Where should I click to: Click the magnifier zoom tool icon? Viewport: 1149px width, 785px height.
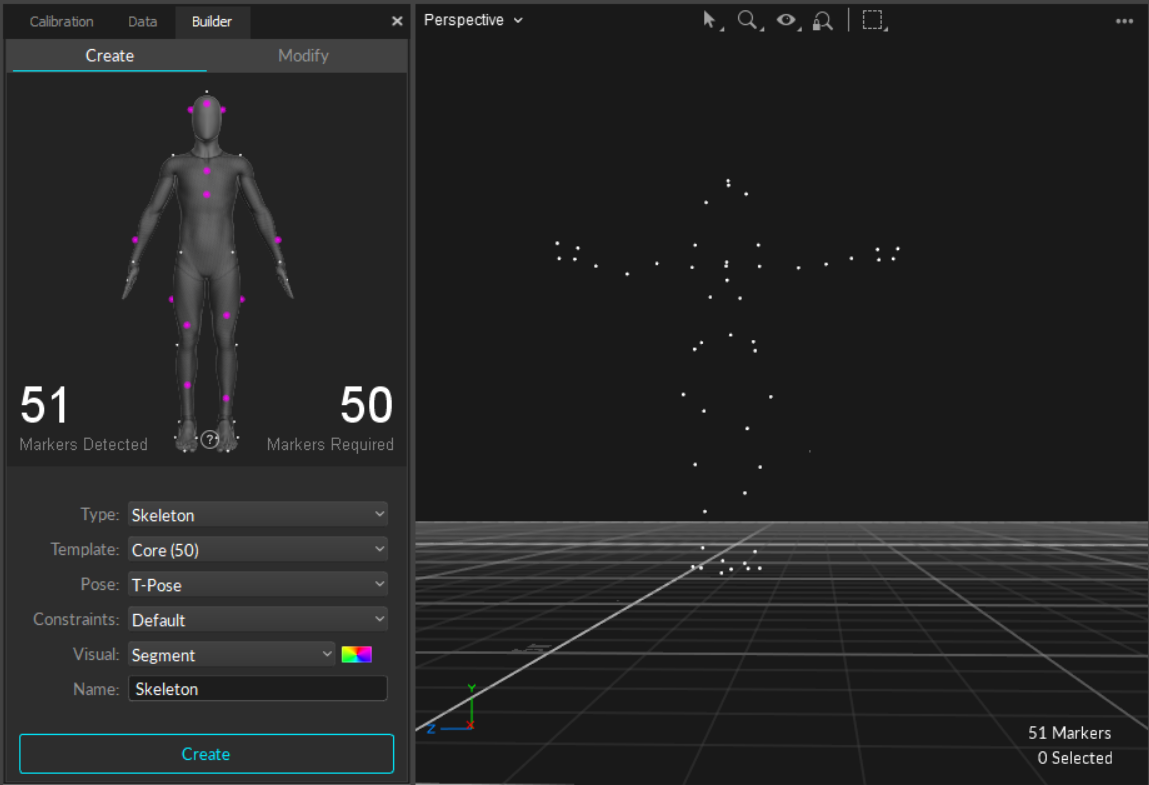tap(747, 20)
